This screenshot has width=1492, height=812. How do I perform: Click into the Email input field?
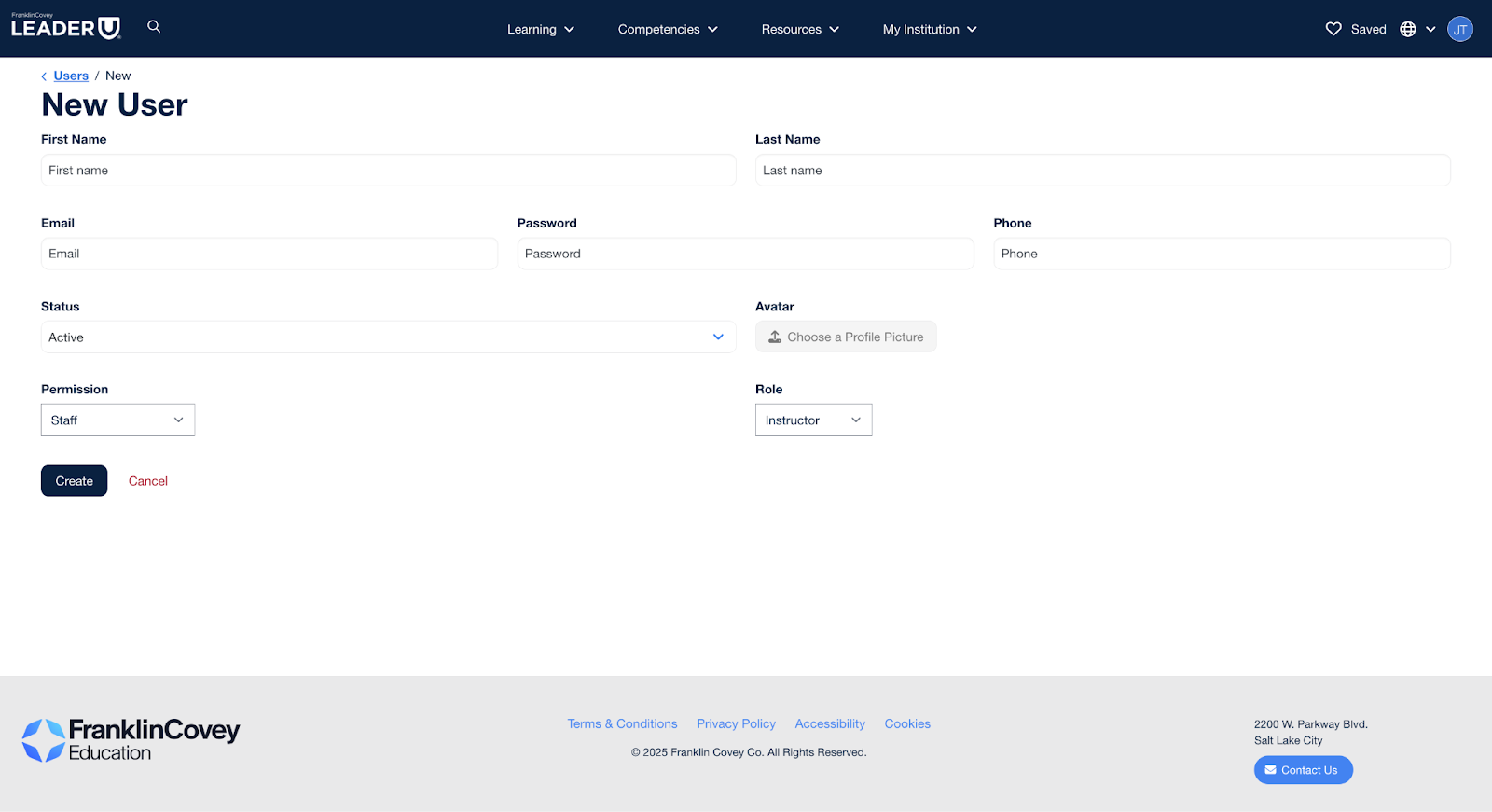click(x=269, y=254)
